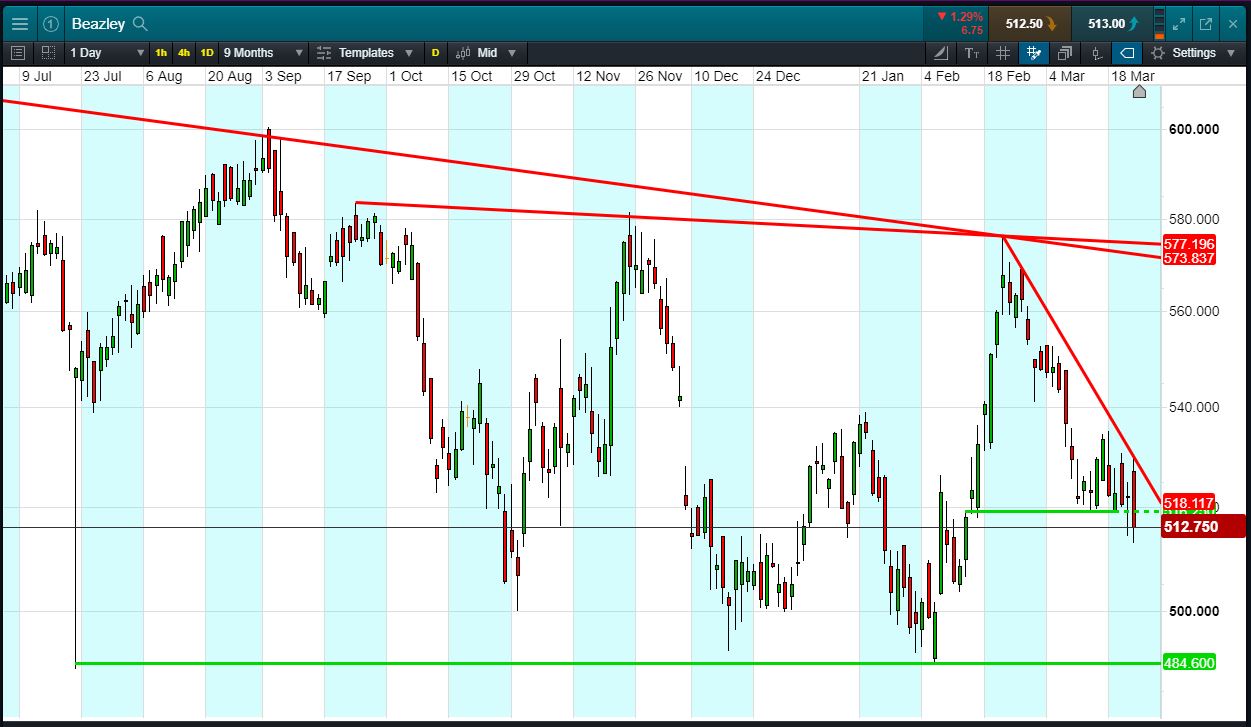
Task: Click the scroll-to-latest arrow marker
Action: pos(1139,92)
